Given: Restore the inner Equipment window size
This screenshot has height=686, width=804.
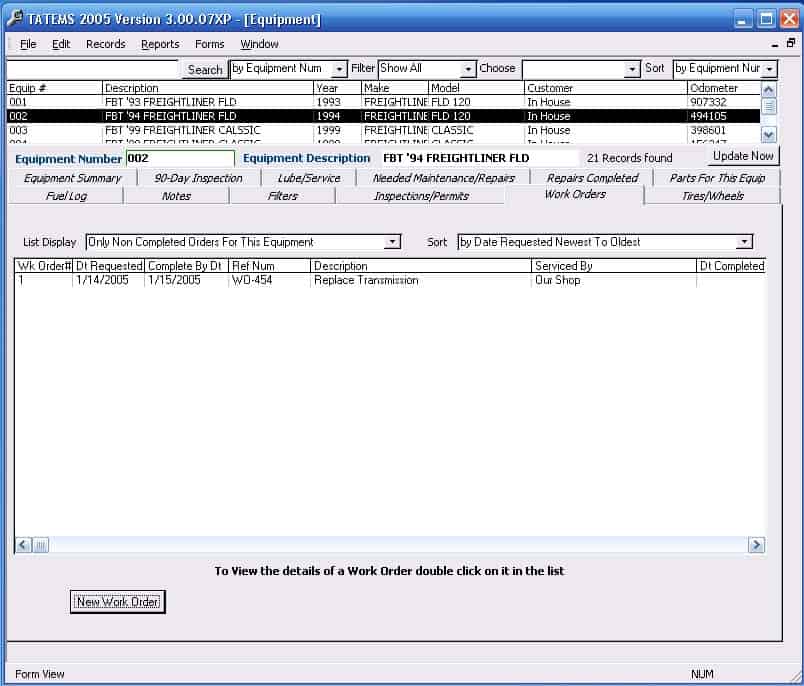Looking at the screenshot, I should click(x=791, y=44).
